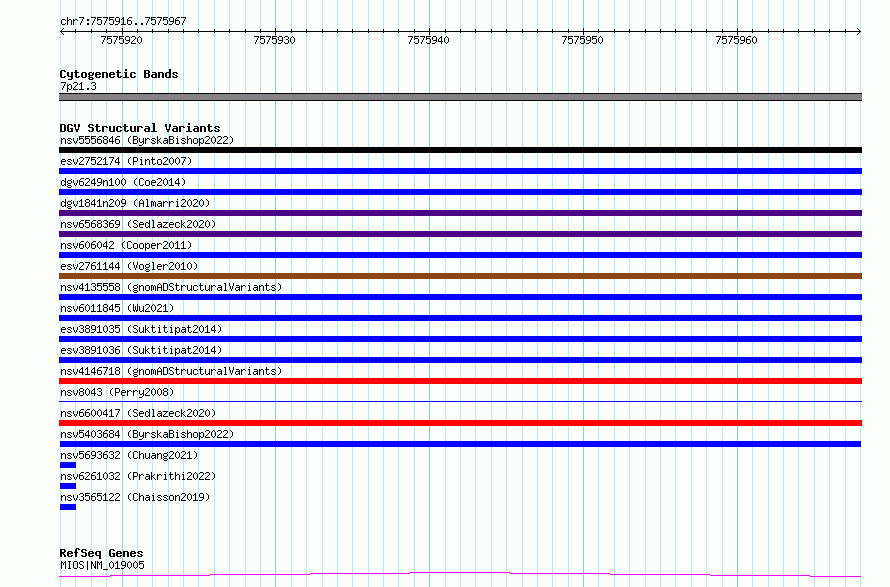This screenshot has height=587, width=890.
Task: Click ruler position 7575950
Action: click(x=582, y=40)
